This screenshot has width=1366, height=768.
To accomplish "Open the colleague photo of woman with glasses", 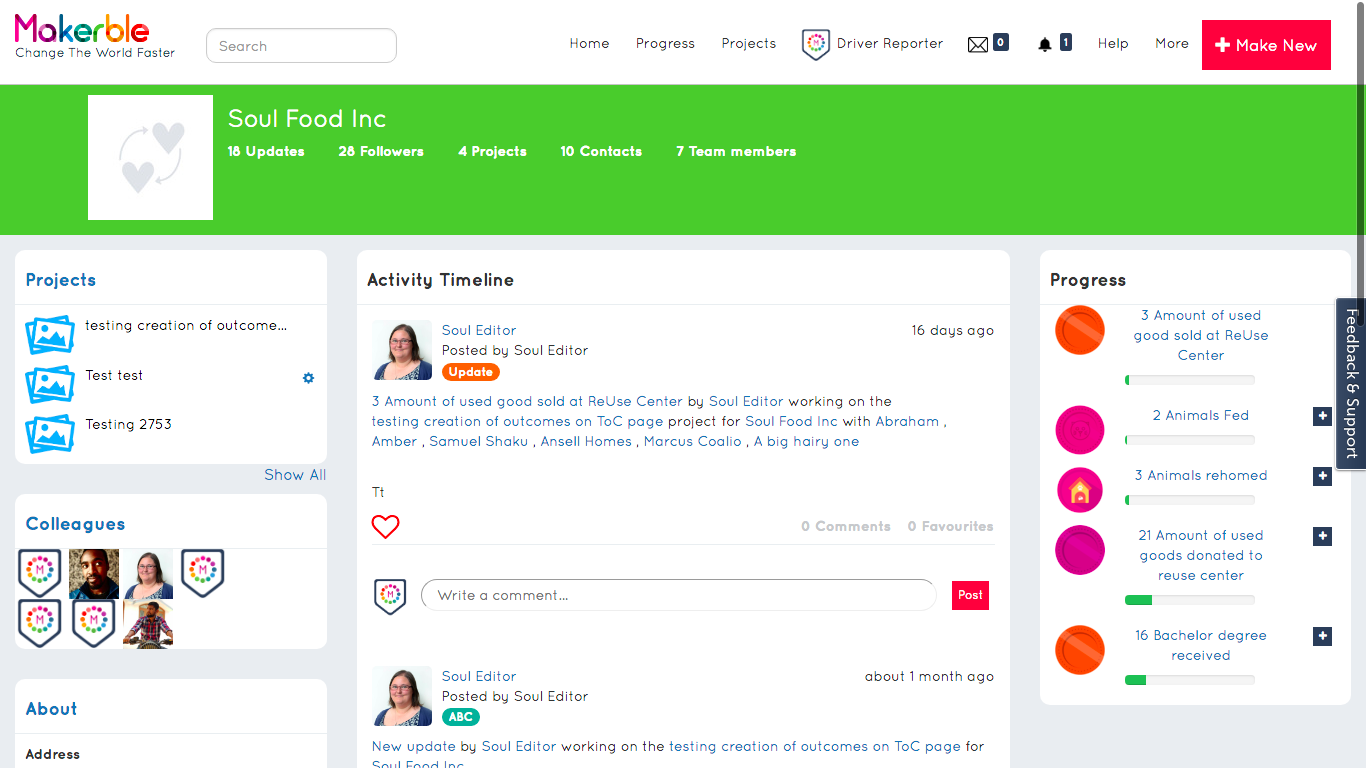I will [148, 574].
